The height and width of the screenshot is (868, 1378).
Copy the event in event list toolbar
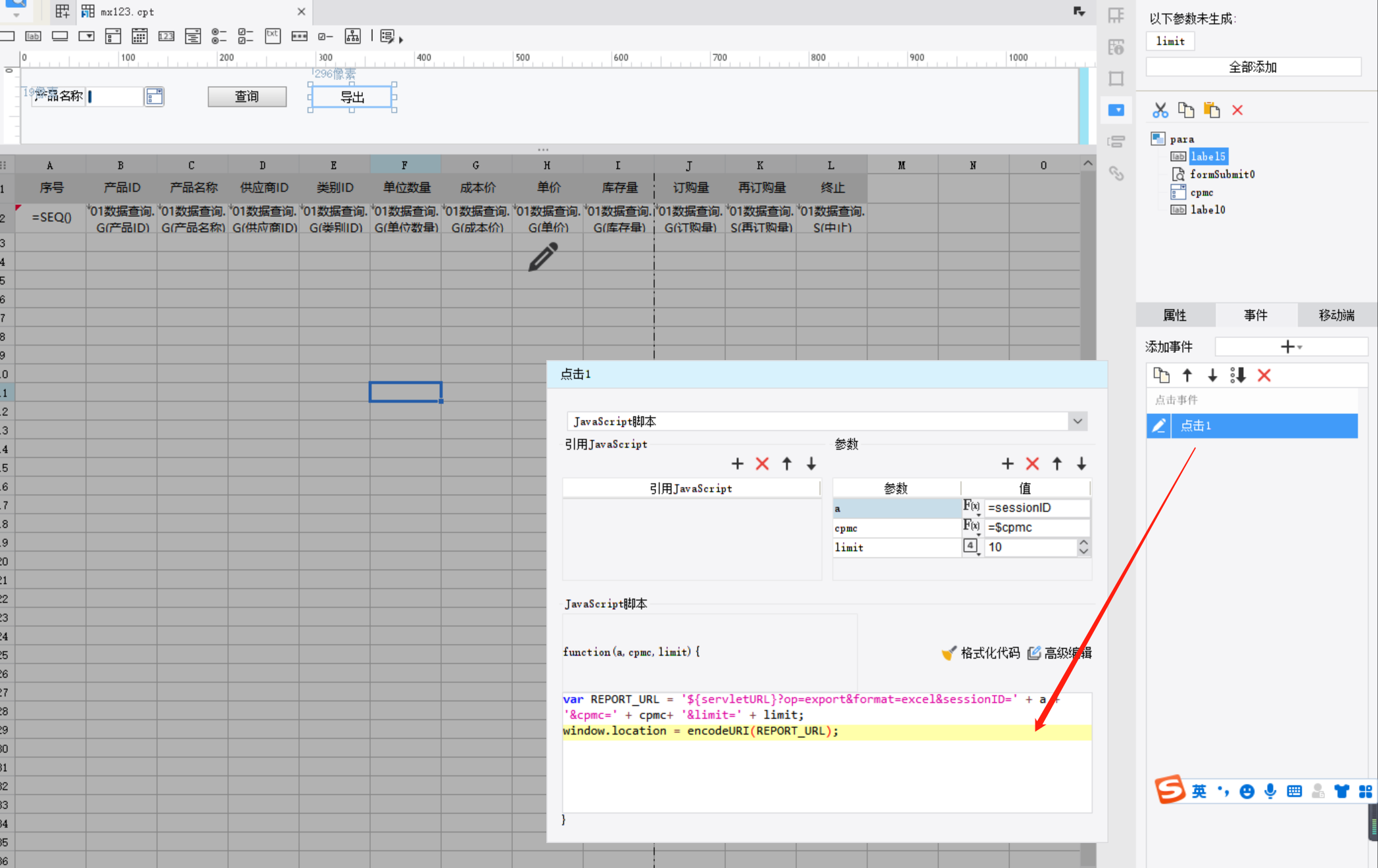tap(1162, 375)
